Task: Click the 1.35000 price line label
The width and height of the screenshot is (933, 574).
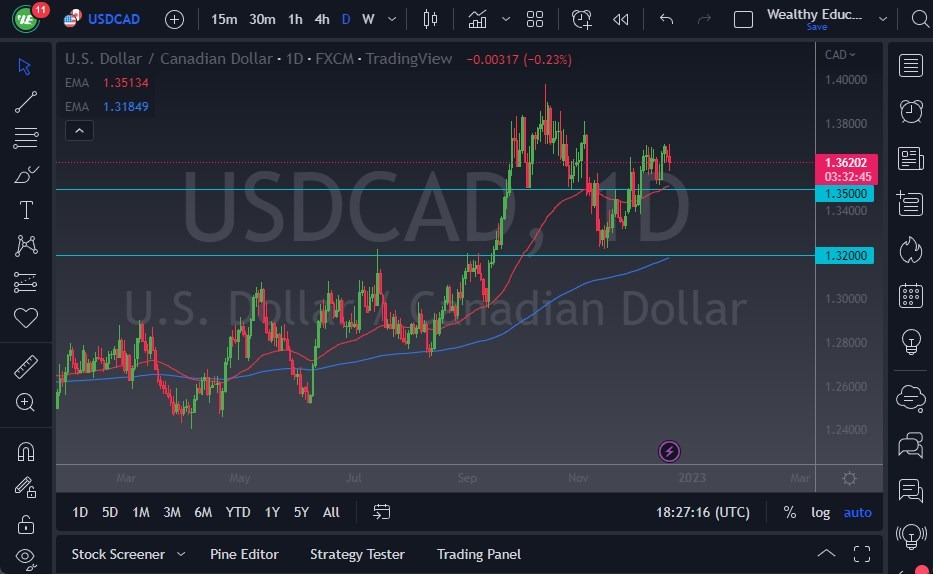Action: pyautogui.click(x=844, y=194)
